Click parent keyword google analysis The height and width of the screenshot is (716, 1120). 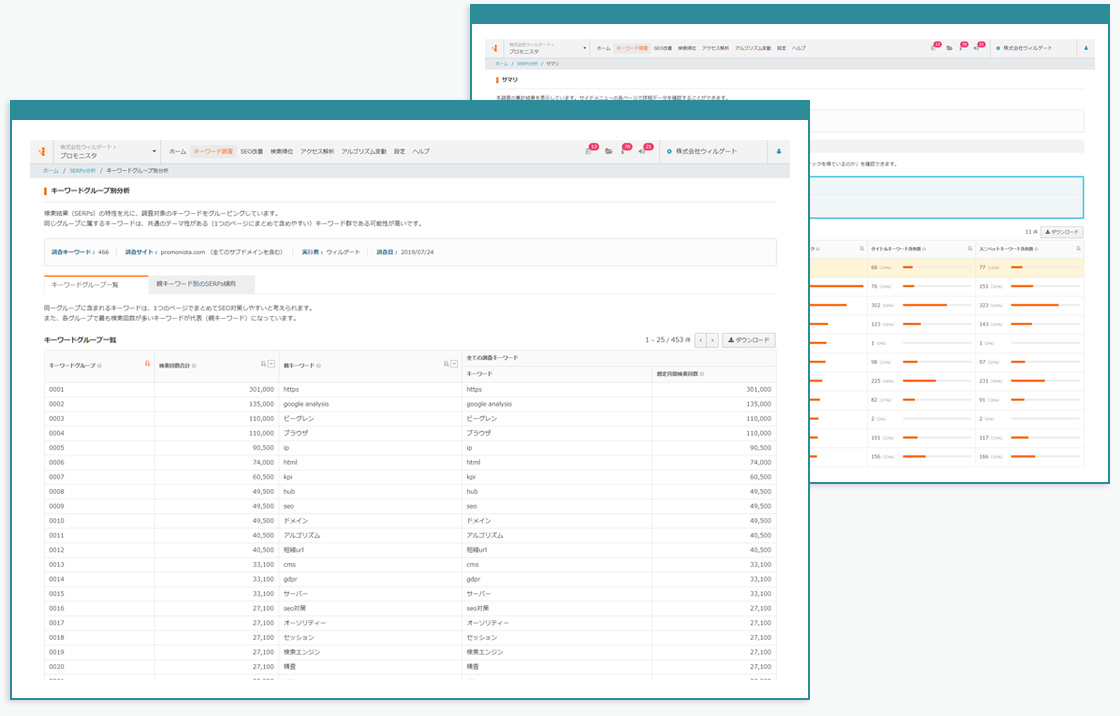[306, 404]
